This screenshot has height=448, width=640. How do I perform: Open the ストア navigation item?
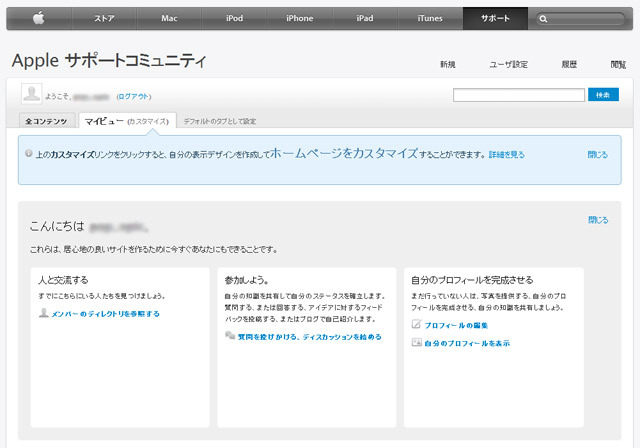click(x=104, y=18)
